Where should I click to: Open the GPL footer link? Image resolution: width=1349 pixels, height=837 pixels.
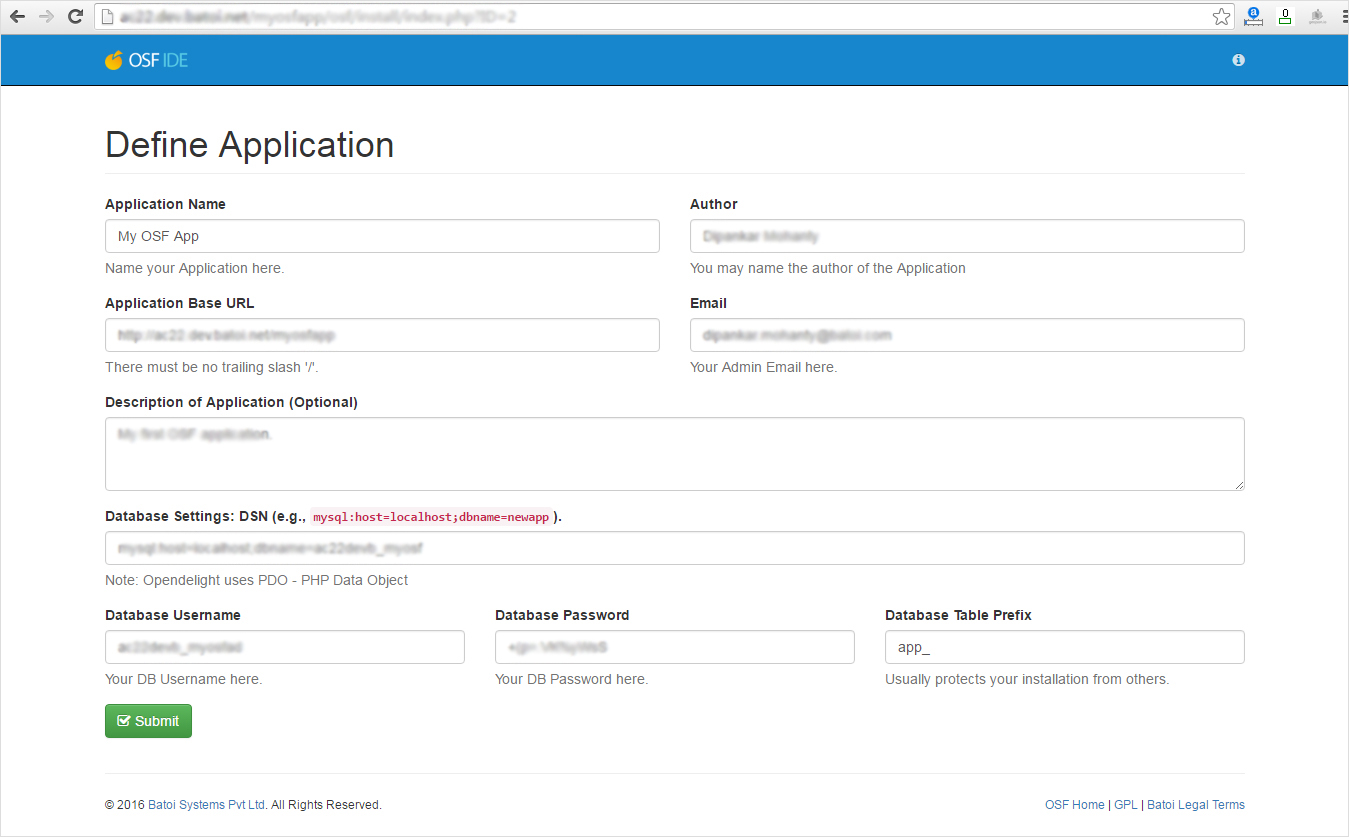pos(1125,805)
